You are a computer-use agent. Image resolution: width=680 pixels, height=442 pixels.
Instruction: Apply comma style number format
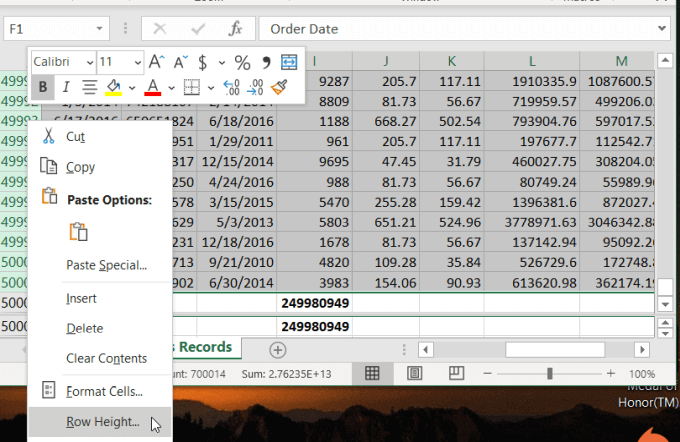267,62
